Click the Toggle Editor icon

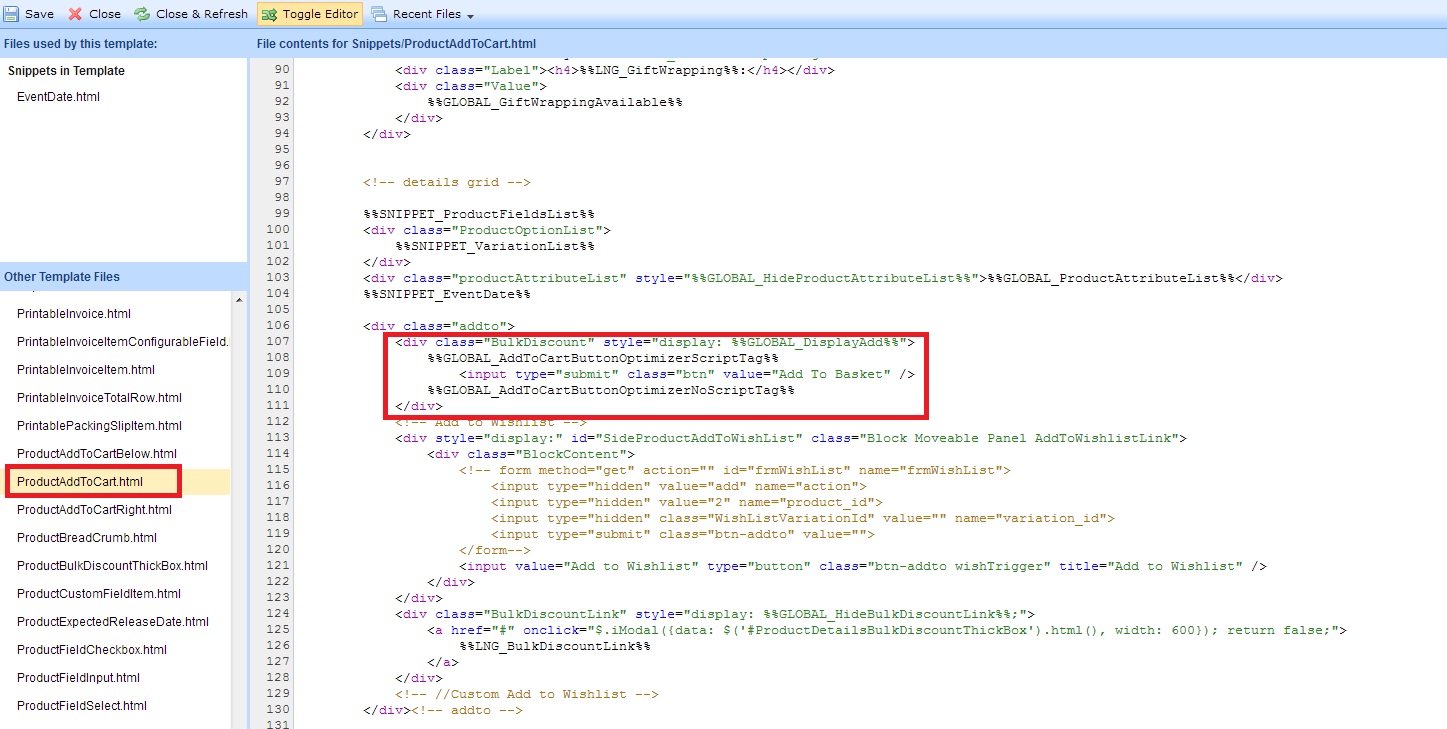pos(270,14)
